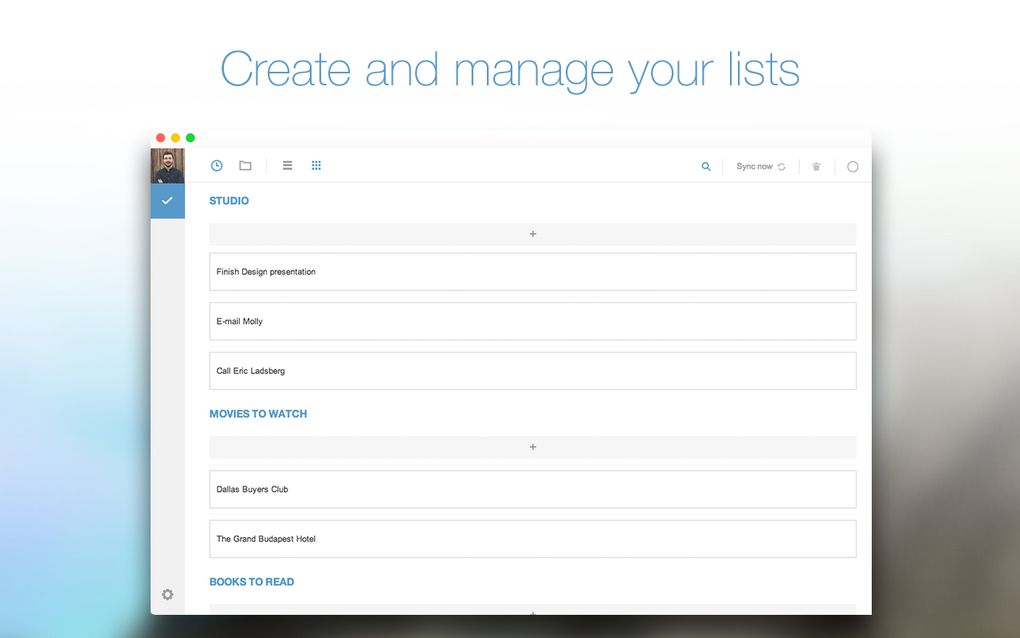Click the clock recent view icon

tap(216, 166)
